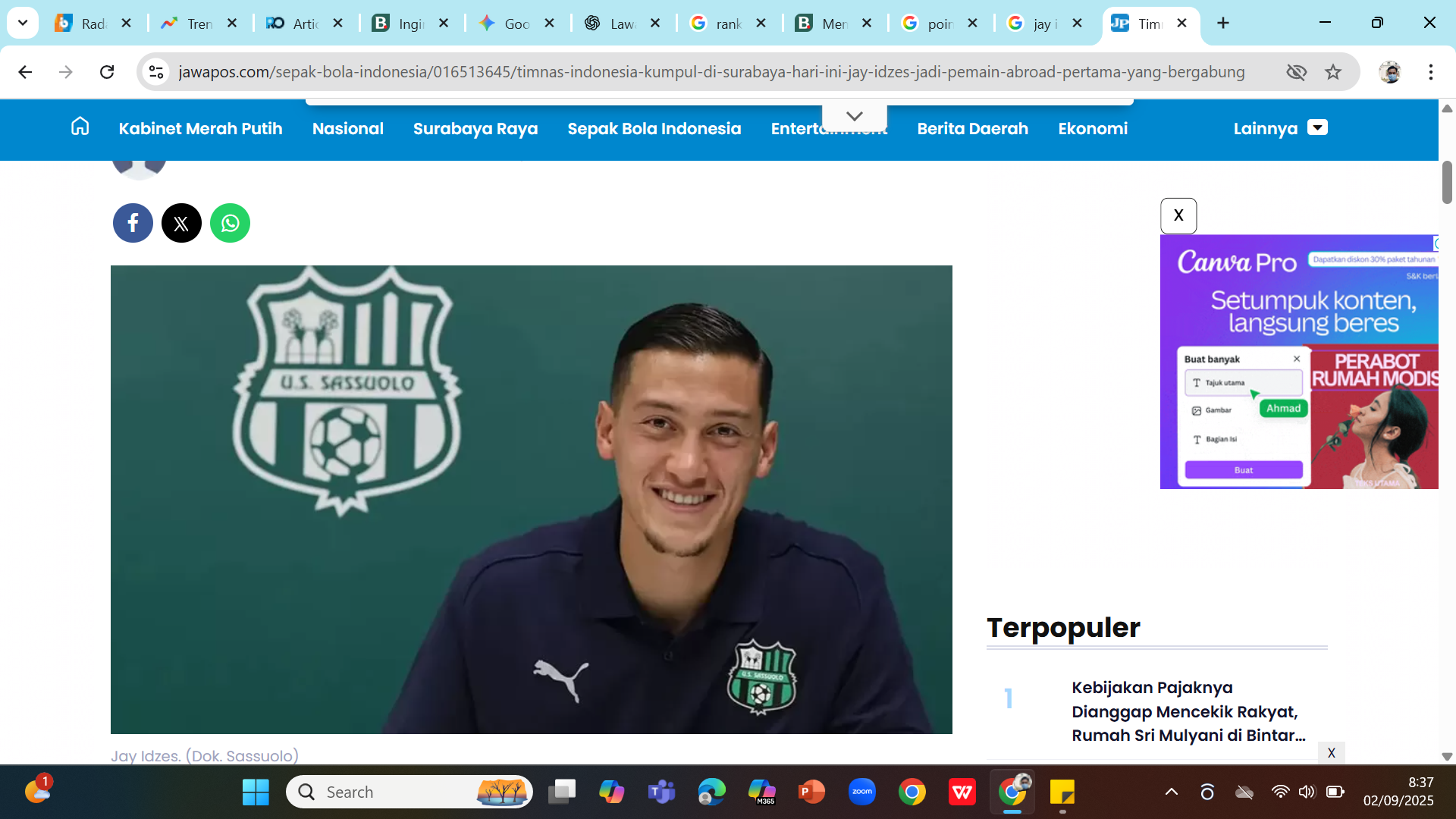1456x819 pixels.
Task: Open Sticky Notes from the taskbar
Action: 1062,792
